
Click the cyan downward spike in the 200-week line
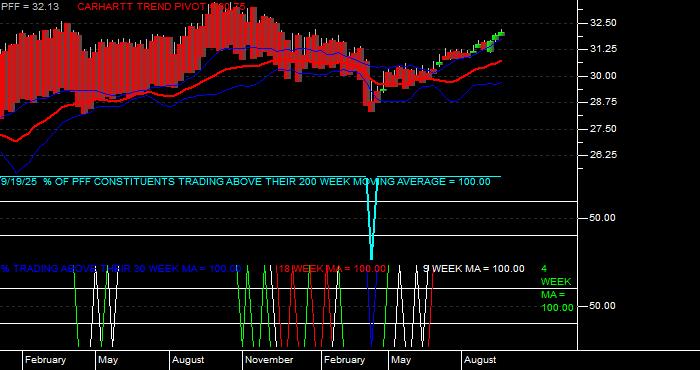coord(371,219)
